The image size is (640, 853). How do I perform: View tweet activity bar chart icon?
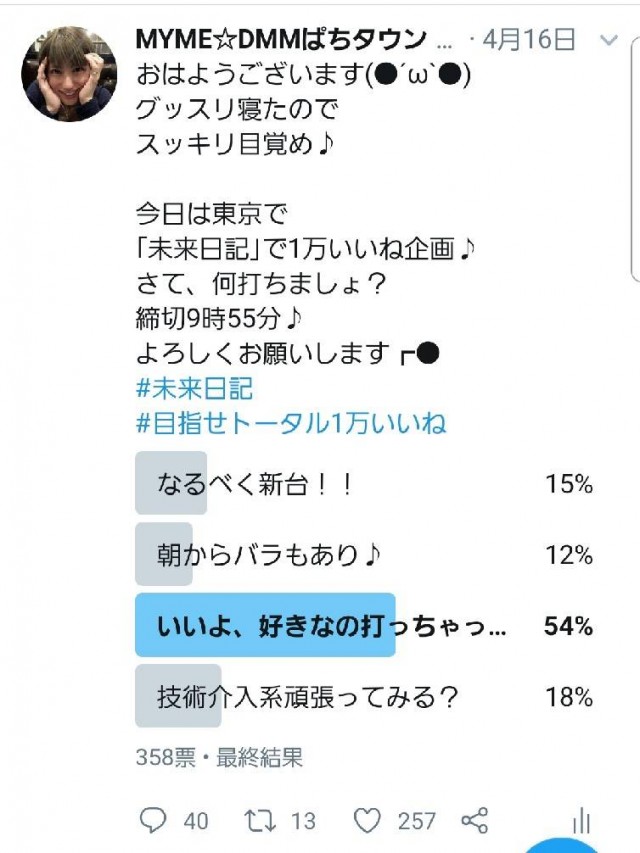pyautogui.click(x=582, y=822)
